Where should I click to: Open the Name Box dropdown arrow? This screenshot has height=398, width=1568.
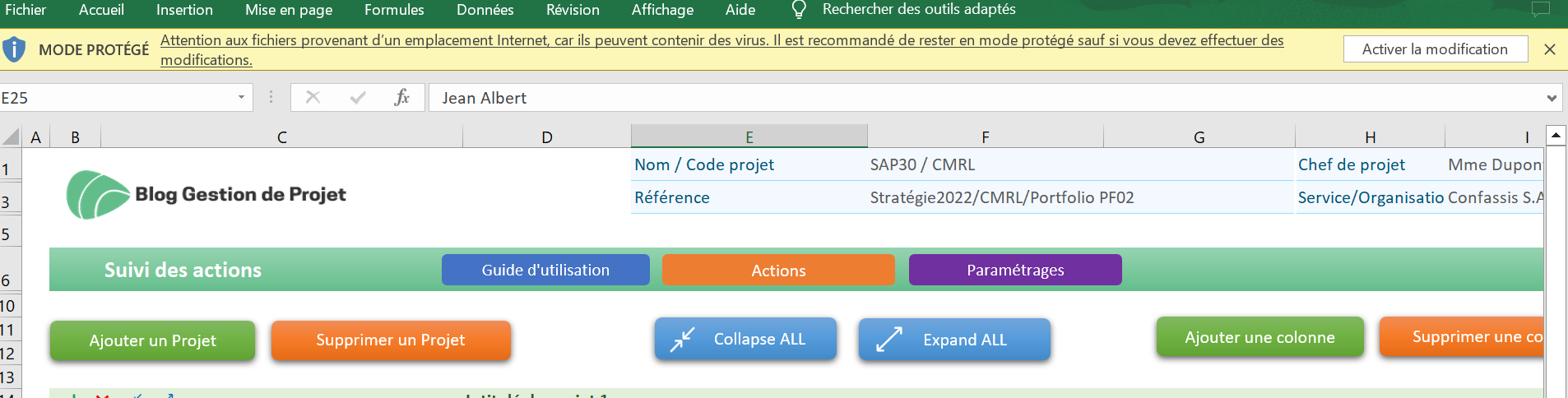[x=241, y=97]
